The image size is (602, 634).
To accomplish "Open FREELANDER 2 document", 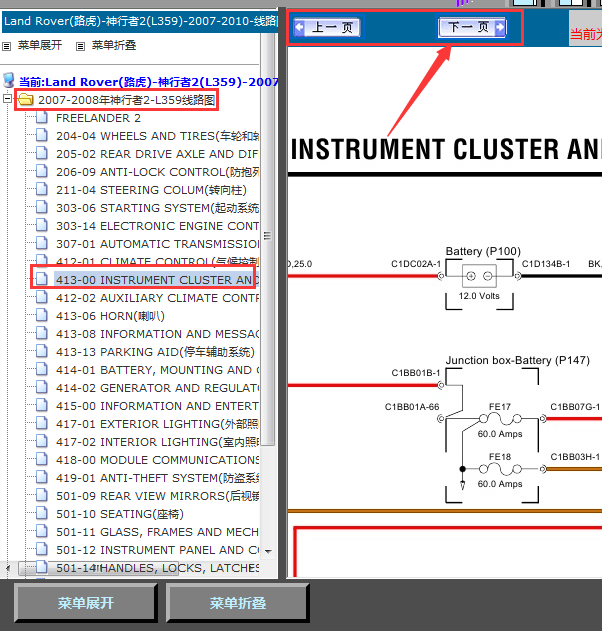I will 98,118.
